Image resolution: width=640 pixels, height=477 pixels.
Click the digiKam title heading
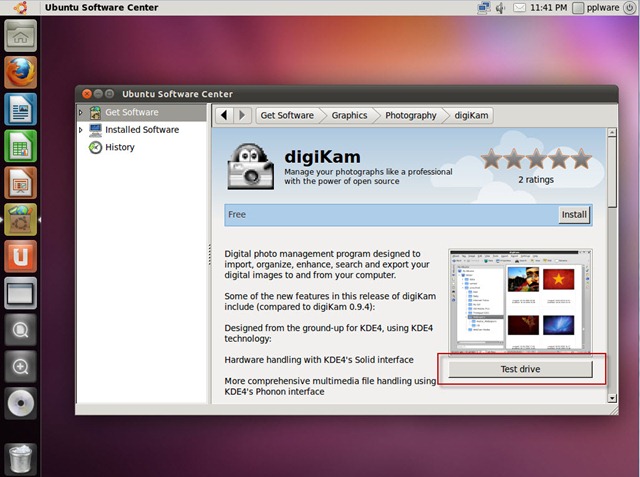tap(322, 157)
